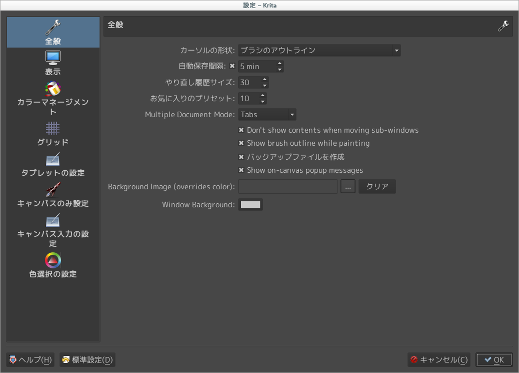Click the 標準設定(D) defaults button

tap(88, 360)
